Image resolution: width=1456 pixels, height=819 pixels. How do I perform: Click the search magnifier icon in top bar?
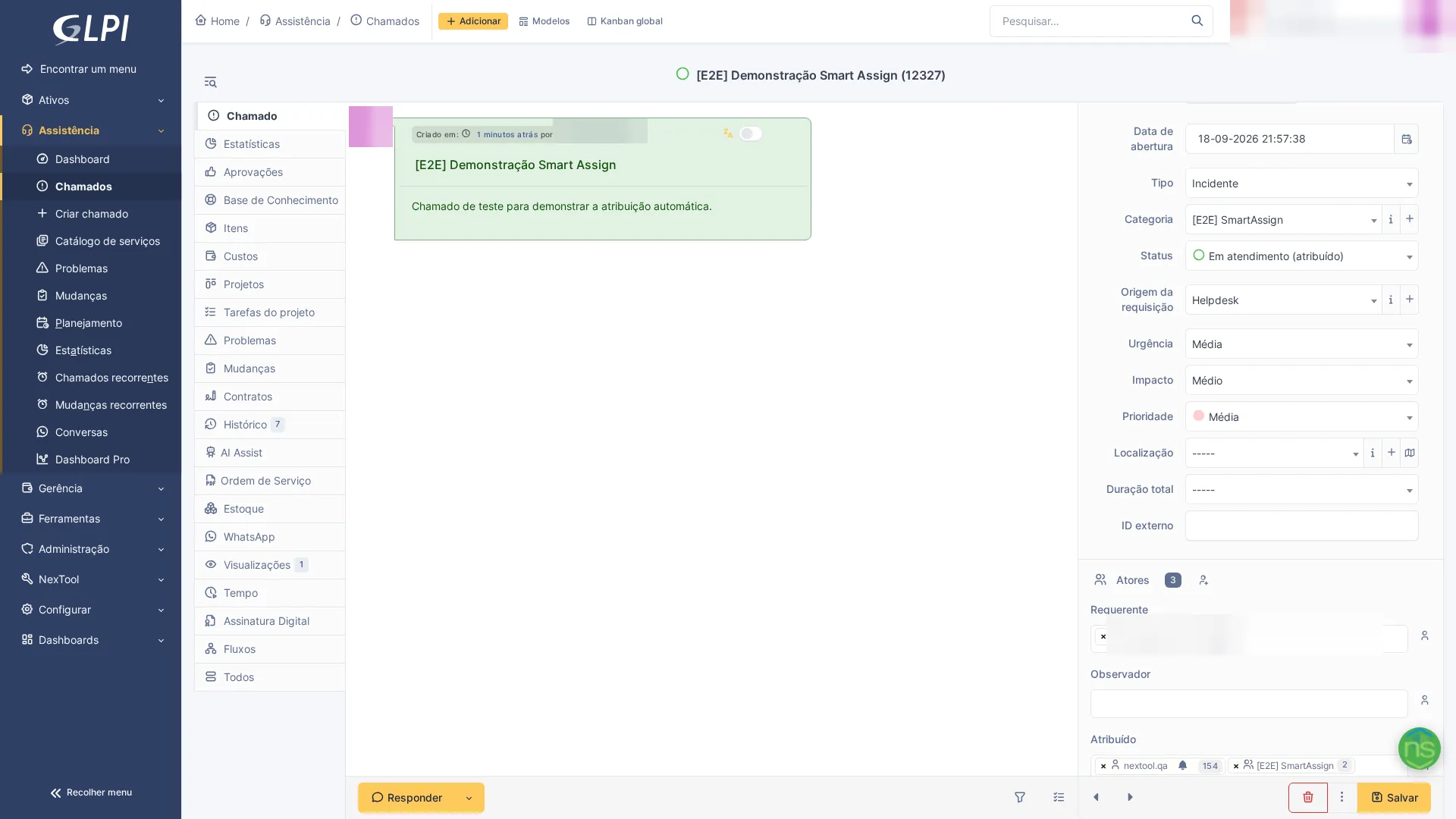pos(1197,21)
